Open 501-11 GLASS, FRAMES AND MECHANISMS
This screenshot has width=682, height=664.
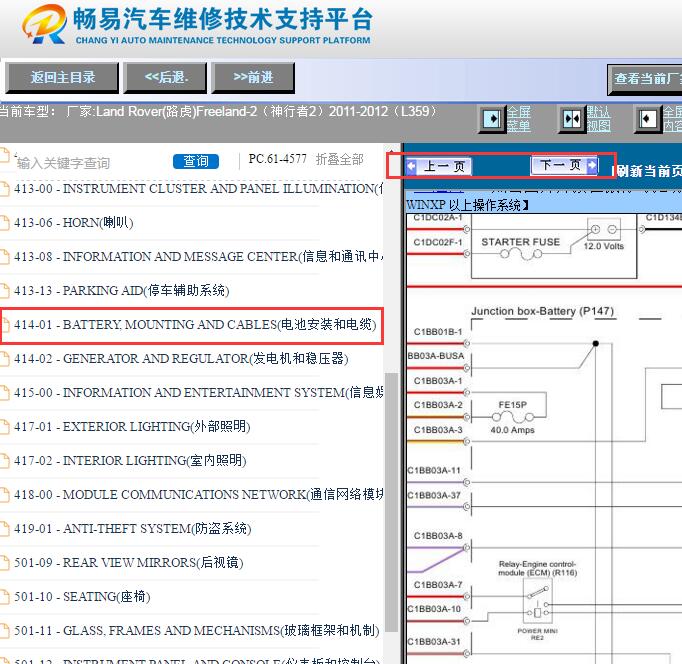click(197, 631)
